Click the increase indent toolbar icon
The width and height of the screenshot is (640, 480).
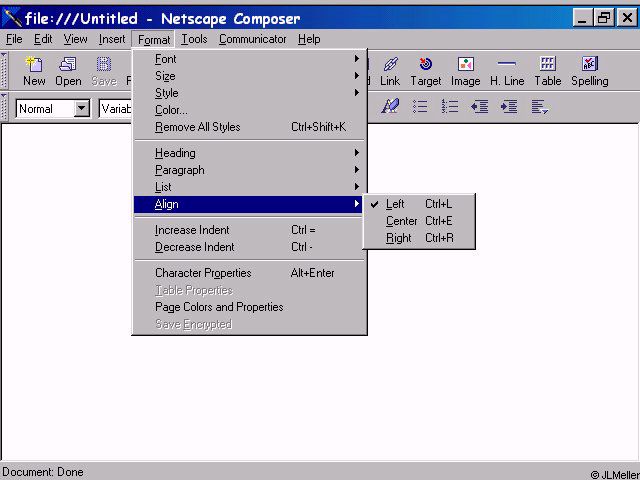509,107
